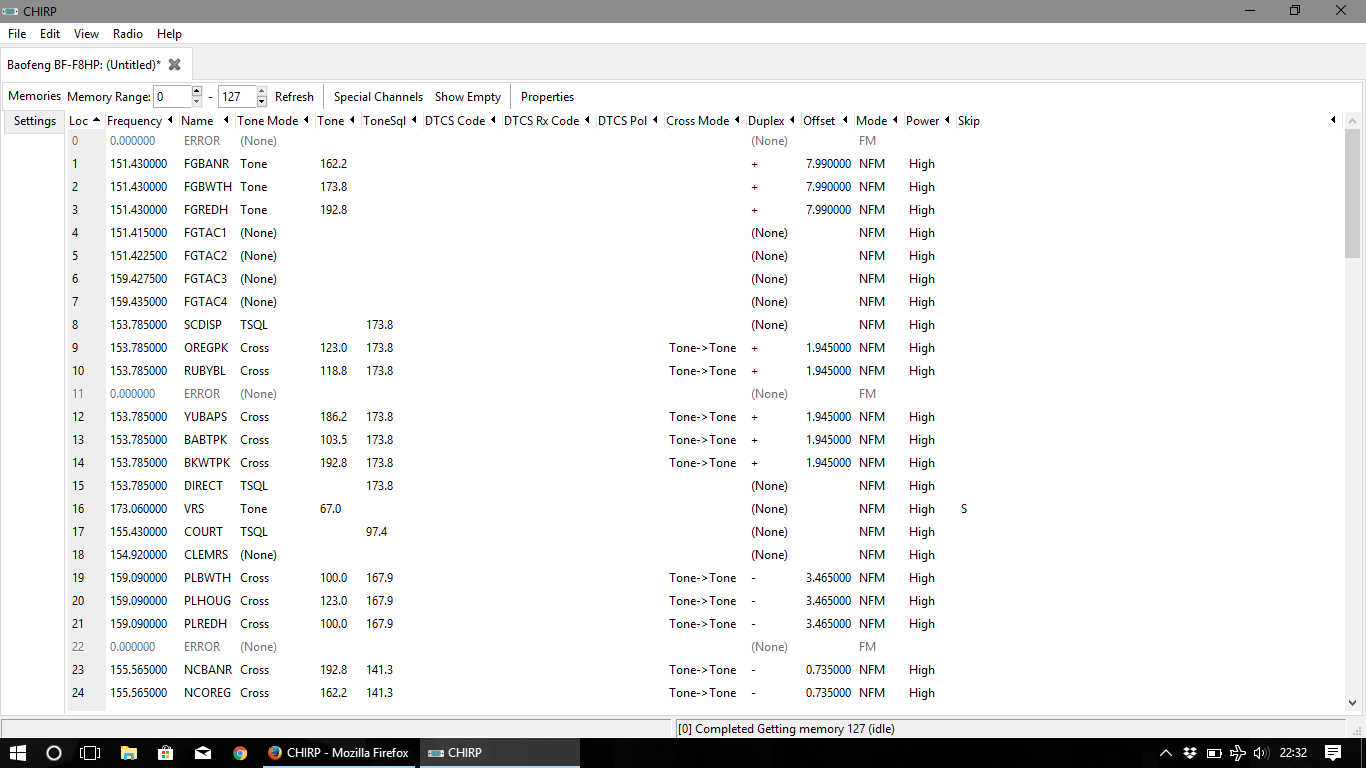Open Task View on taskbar
This screenshot has height=768, width=1366.
tap(90, 752)
